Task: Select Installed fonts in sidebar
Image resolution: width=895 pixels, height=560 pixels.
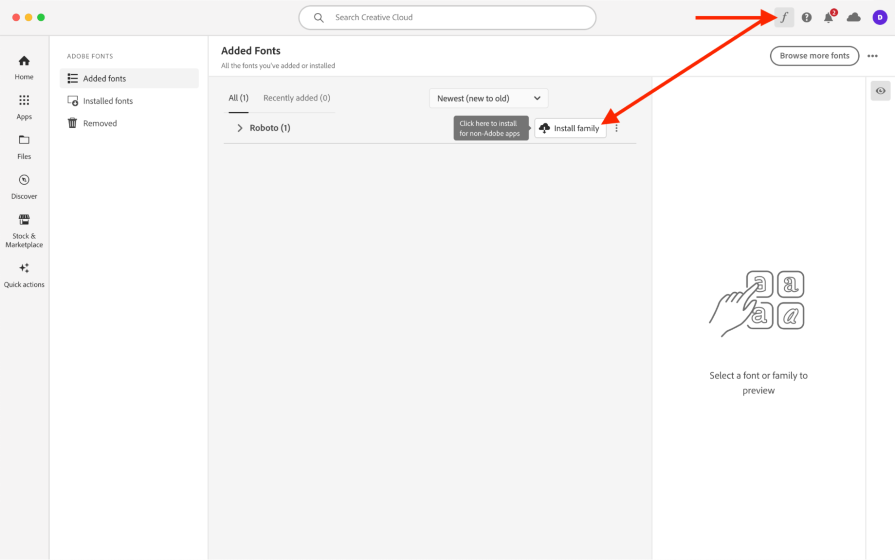Action: pyautogui.click(x=108, y=101)
